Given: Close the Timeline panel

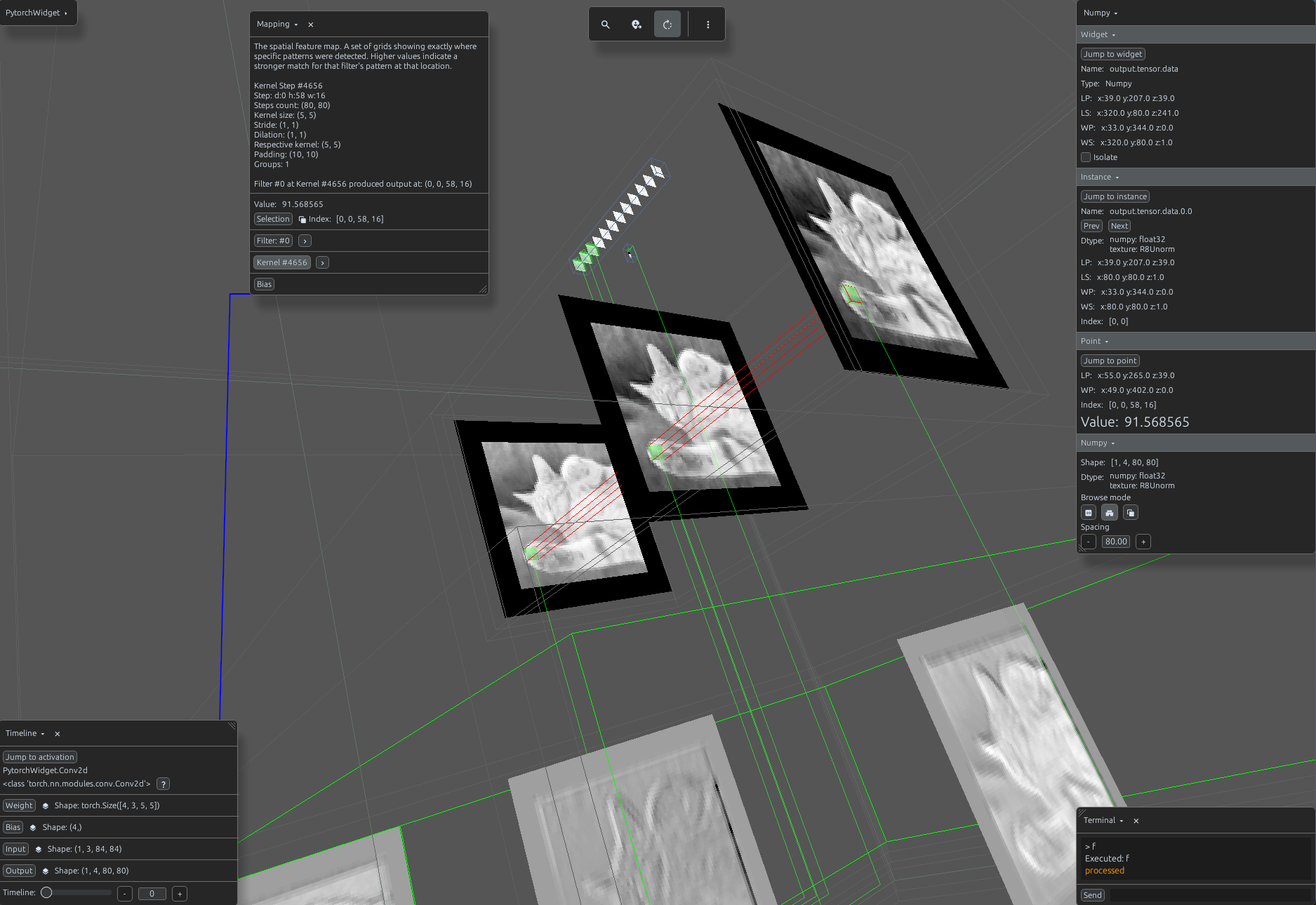Looking at the screenshot, I should click(x=58, y=734).
